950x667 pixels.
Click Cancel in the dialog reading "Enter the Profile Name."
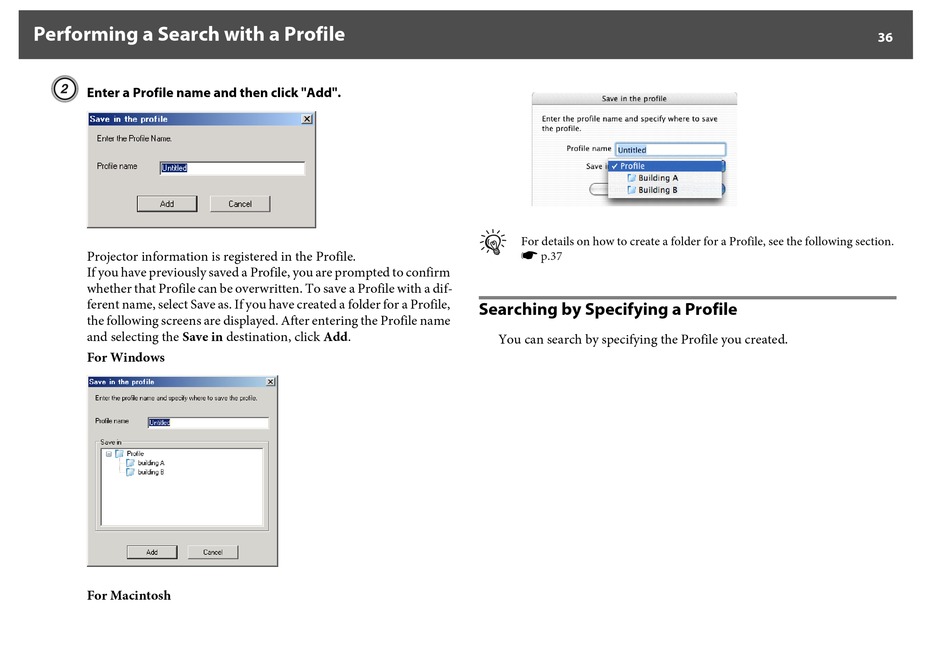tap(240, 204)
